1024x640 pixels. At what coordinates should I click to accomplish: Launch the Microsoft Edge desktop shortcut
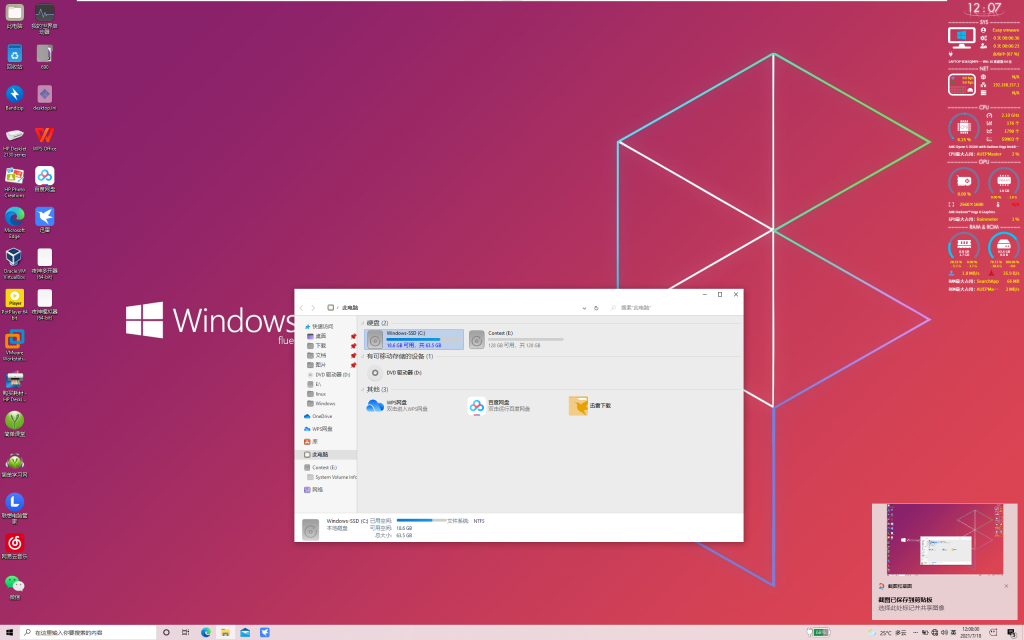(14, 222)
